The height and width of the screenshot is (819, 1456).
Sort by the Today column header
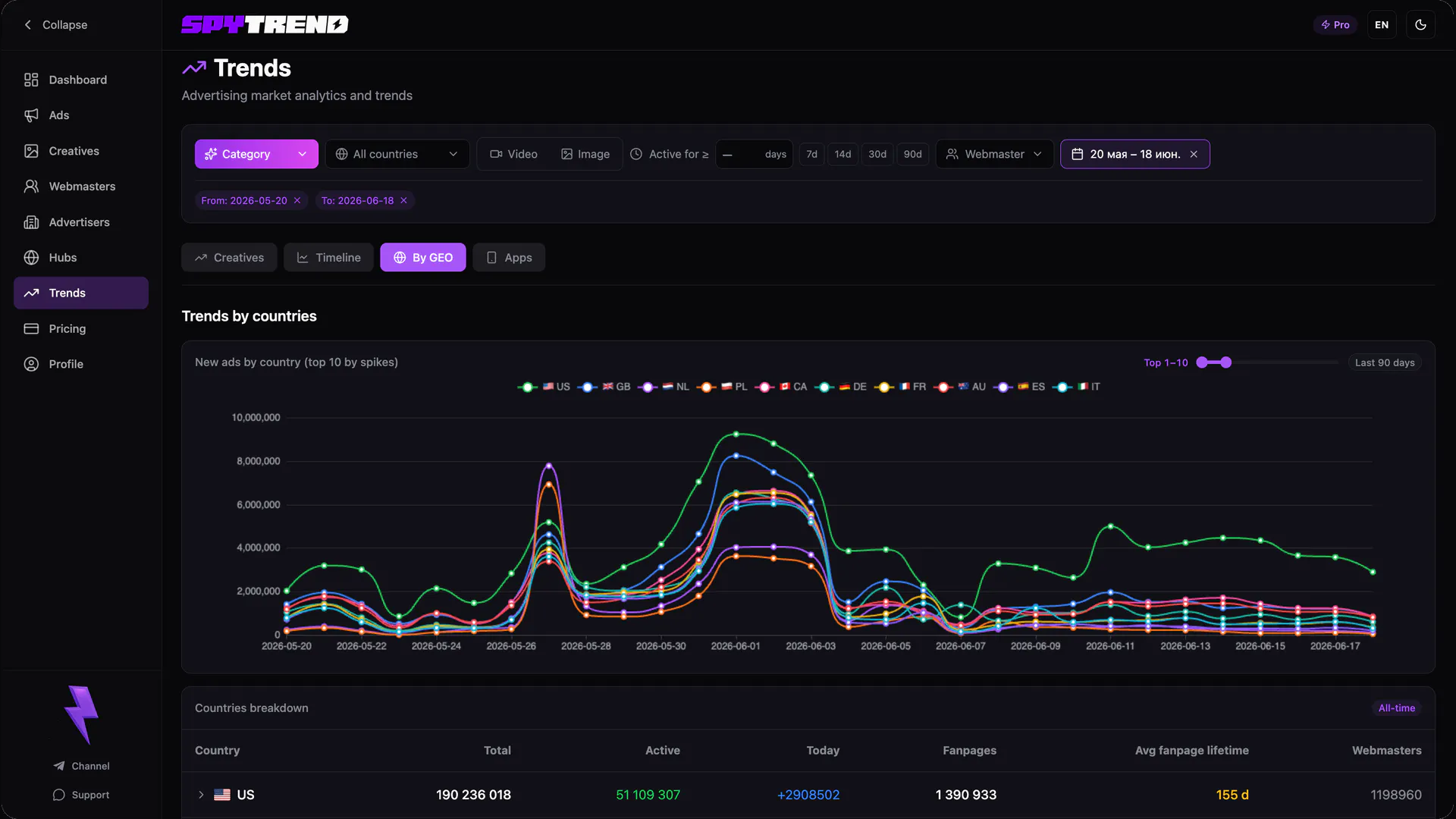point(822,751)
